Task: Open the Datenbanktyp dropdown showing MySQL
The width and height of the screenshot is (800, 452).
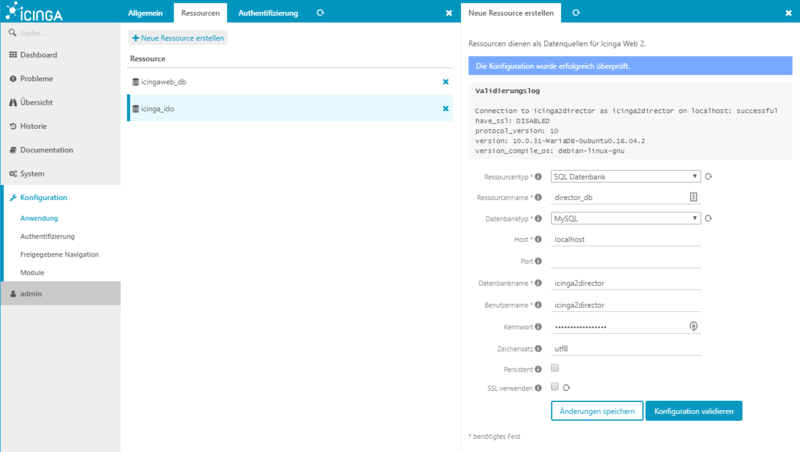Action: (x=625, y=218)
